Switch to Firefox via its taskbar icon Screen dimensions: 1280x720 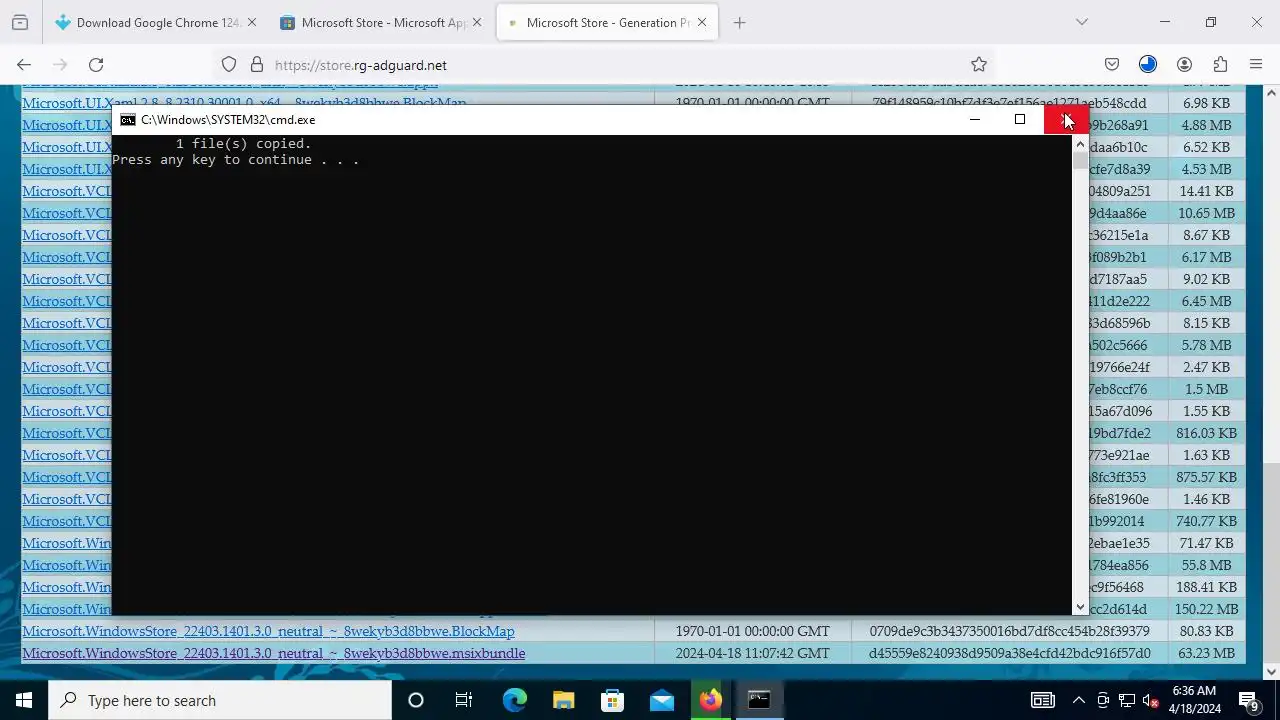tap(710, 700)
